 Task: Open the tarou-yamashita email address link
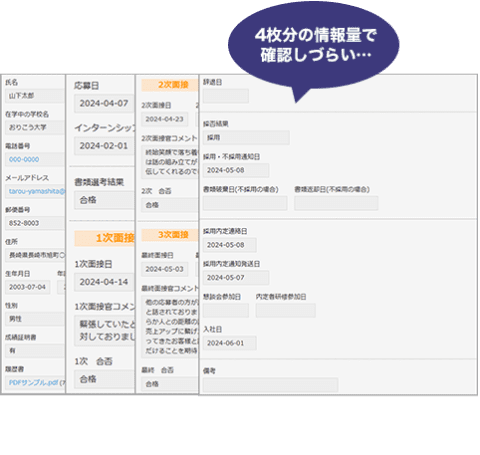coord(37,191)
